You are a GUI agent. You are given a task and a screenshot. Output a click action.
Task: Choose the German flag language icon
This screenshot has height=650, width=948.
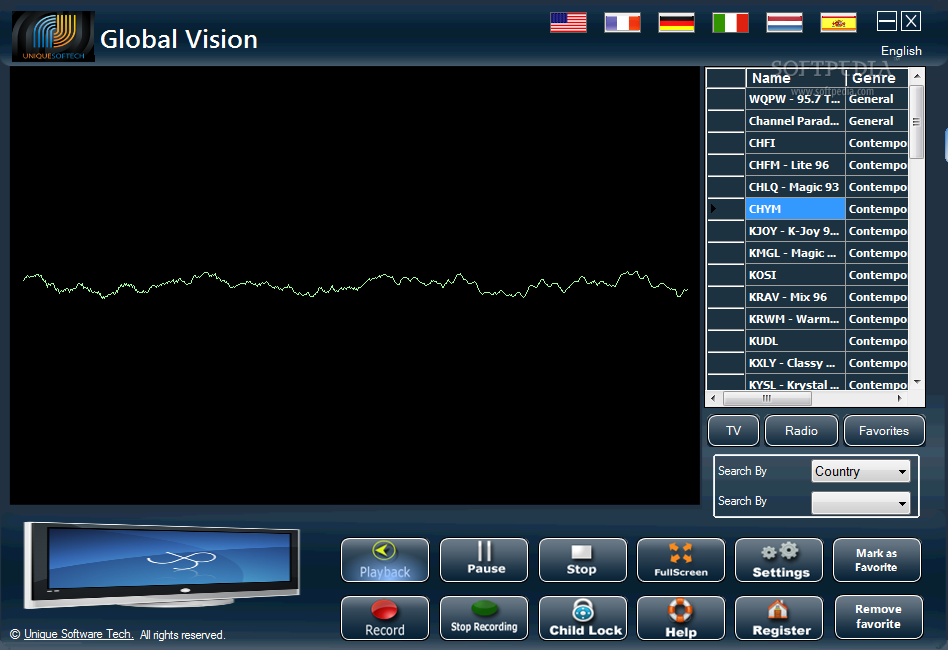click(x=677, y=22)
